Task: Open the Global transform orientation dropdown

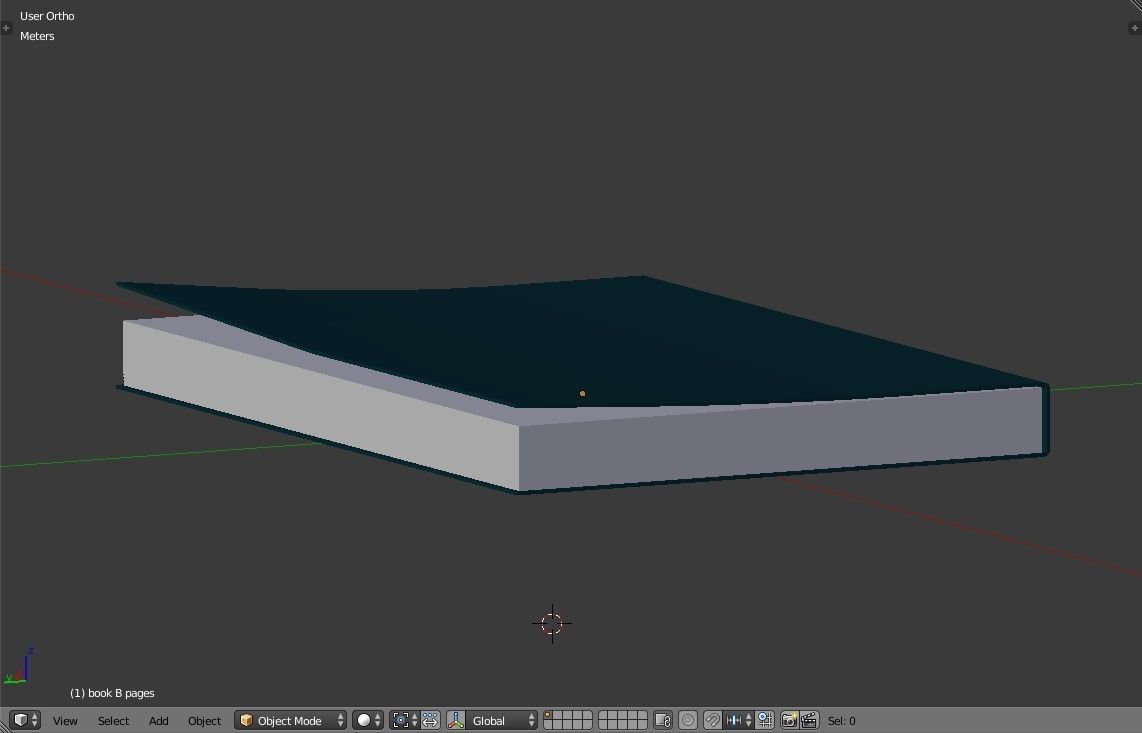Action: click(x=502, y=721)
